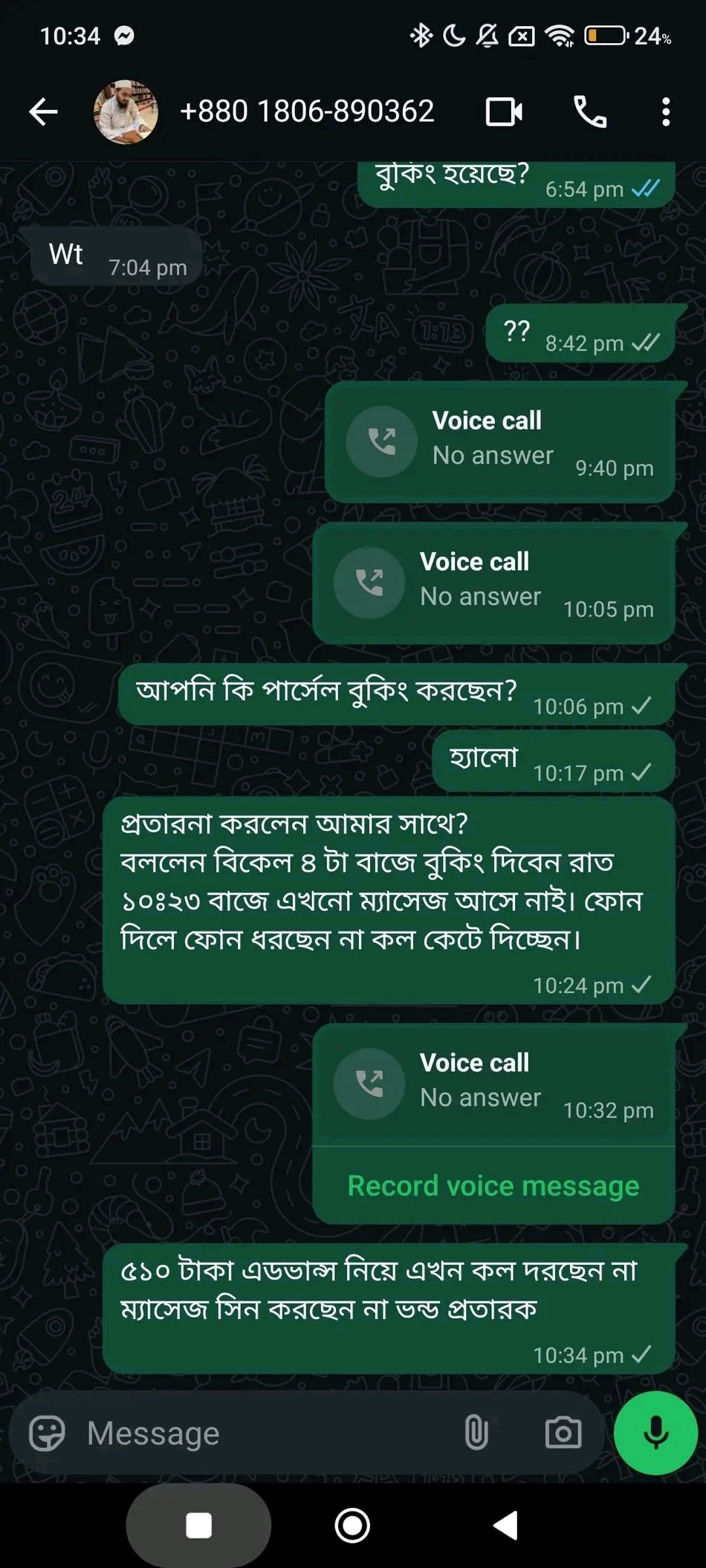
Task: Tap the Android back triangle button
Action: [505, 1526]
